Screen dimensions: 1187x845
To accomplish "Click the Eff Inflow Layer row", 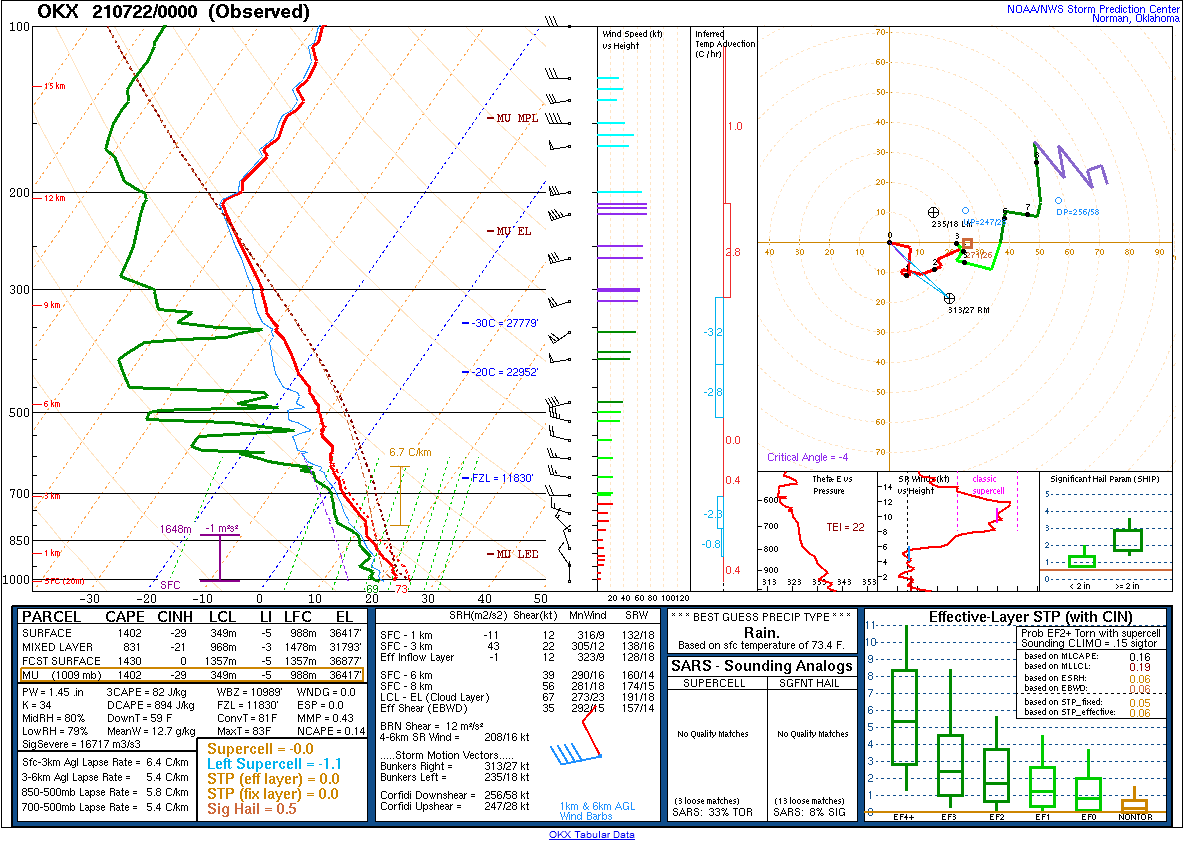I will (x=517, y=657).
